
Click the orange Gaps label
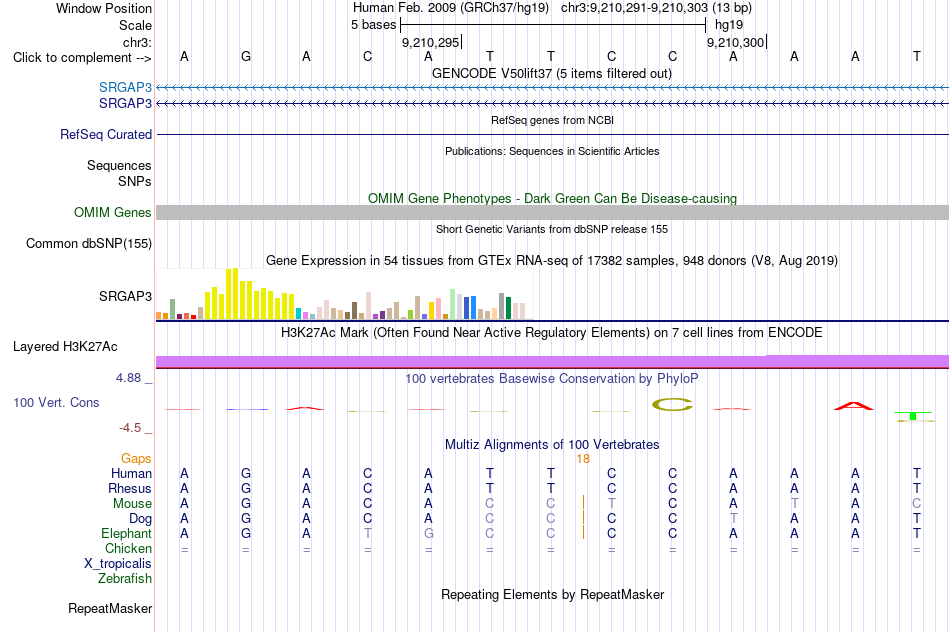point(136,459)
